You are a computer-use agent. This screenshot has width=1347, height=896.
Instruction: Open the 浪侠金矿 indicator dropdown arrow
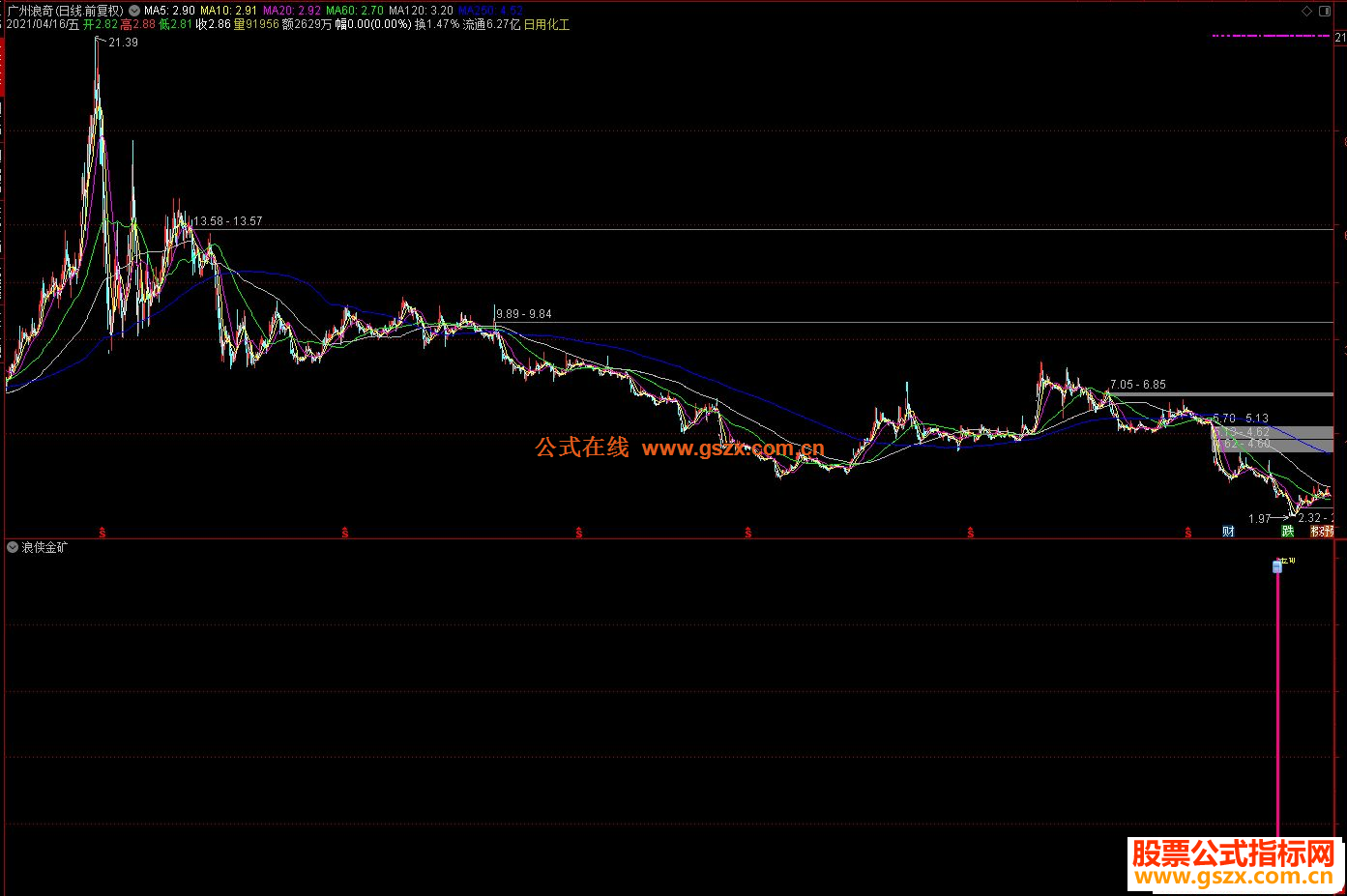click(x=13, y=547)
